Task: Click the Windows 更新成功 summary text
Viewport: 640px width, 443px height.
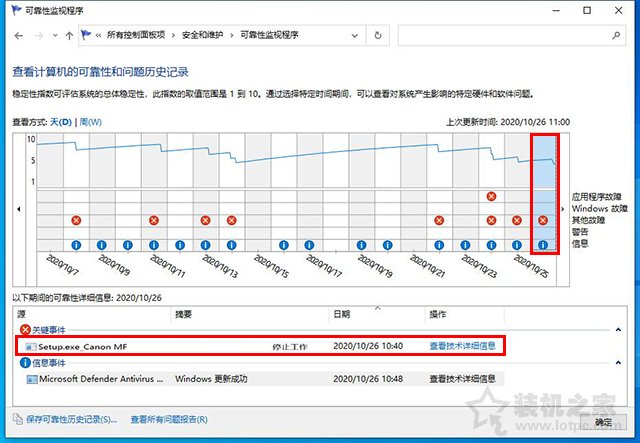Action: pyautogui.click(x=211, y=378)
